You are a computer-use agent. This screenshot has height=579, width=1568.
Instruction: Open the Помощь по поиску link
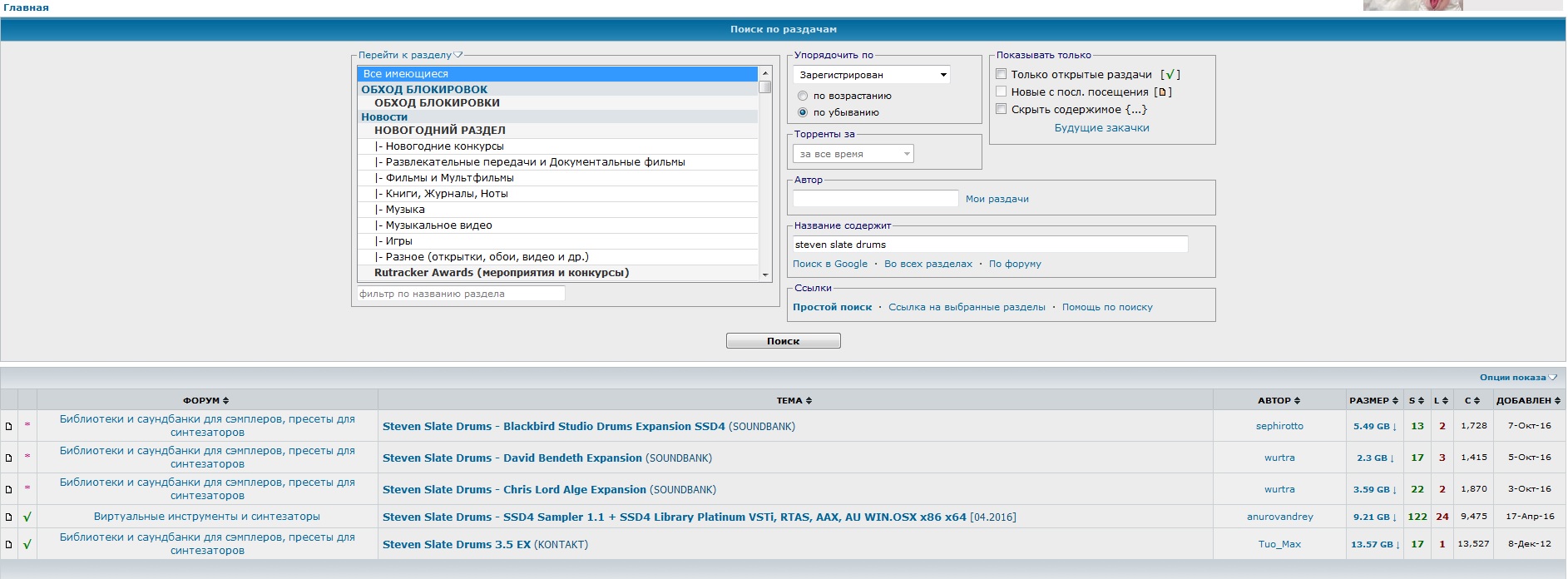point(1107,307)
